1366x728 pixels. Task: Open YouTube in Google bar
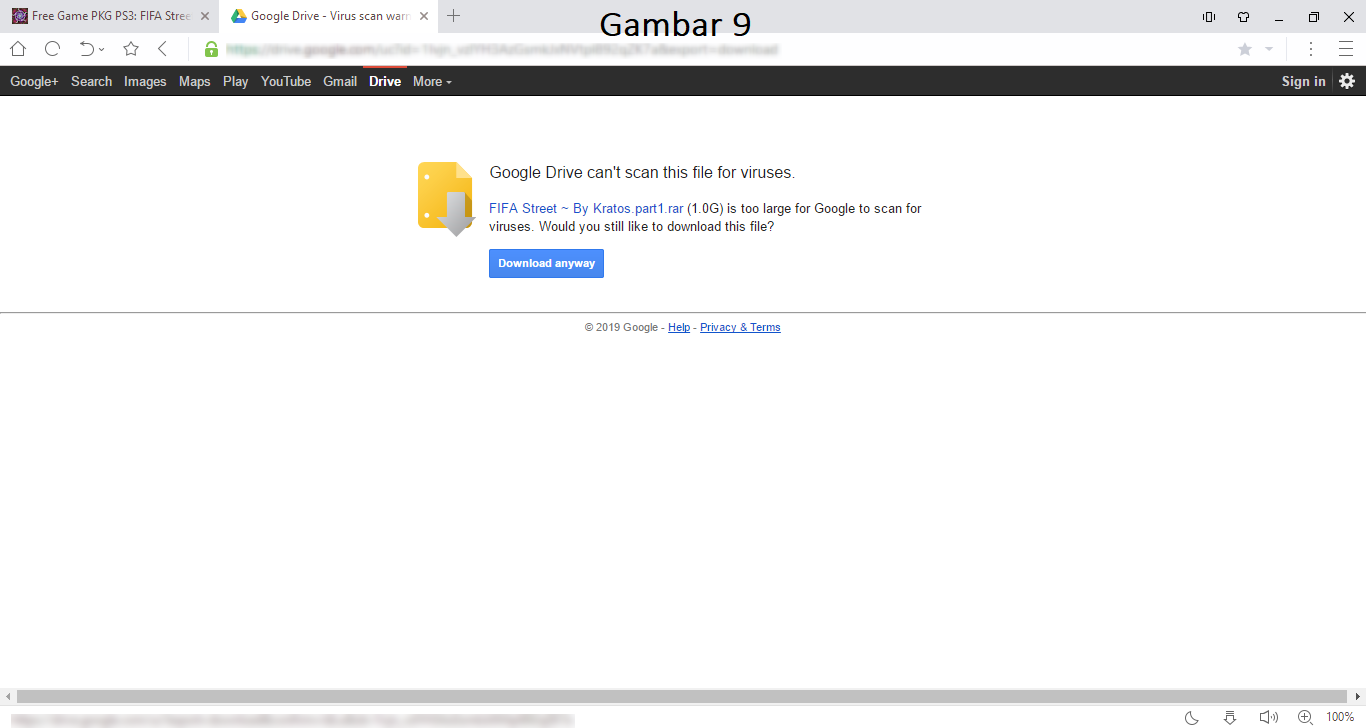(x=286, y=82)
